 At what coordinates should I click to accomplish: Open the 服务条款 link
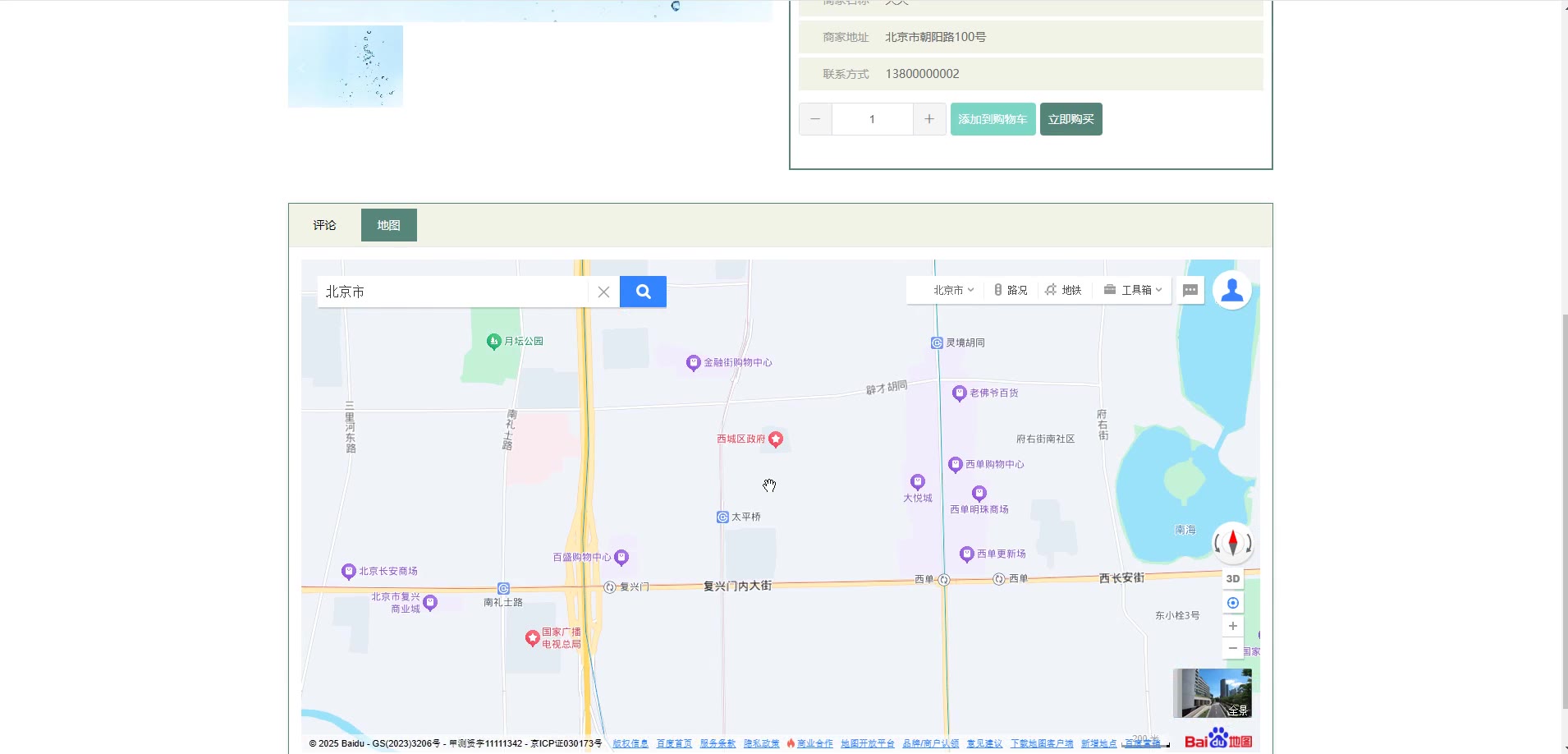pos(718,744)
